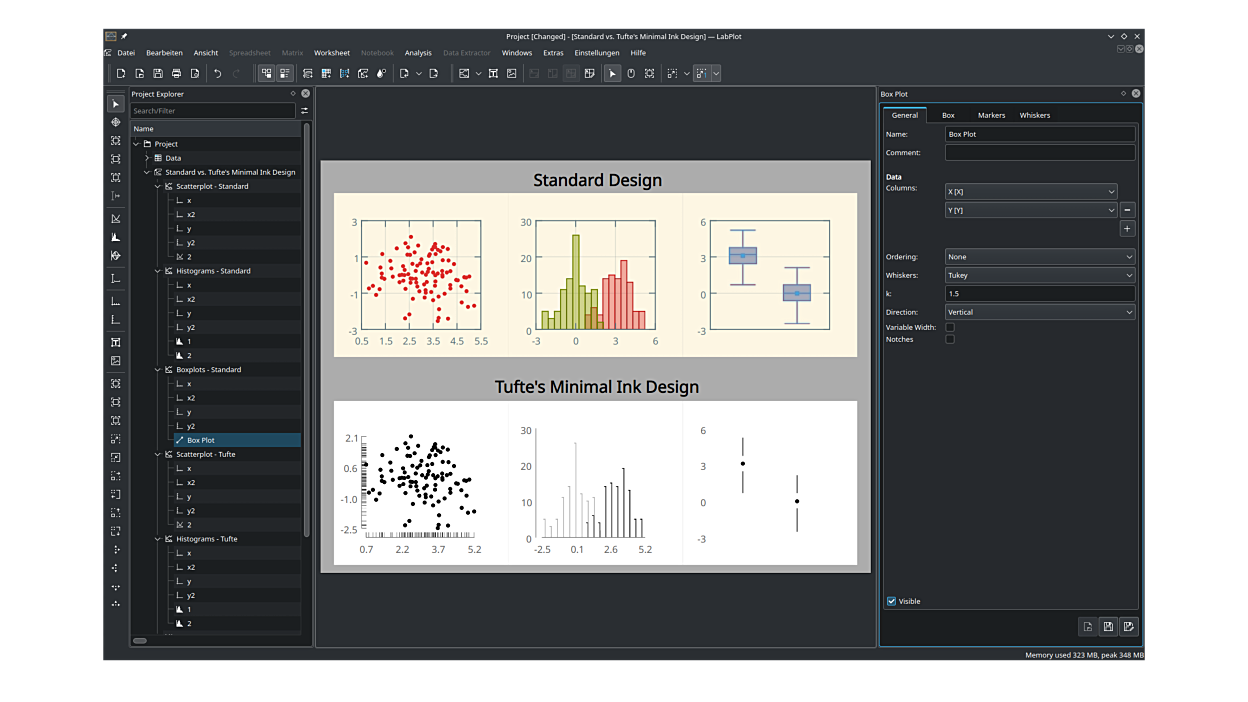1248x702 pixels.
Task: Select the crosshair tool in left sidebar
Action: coord(116,122)
